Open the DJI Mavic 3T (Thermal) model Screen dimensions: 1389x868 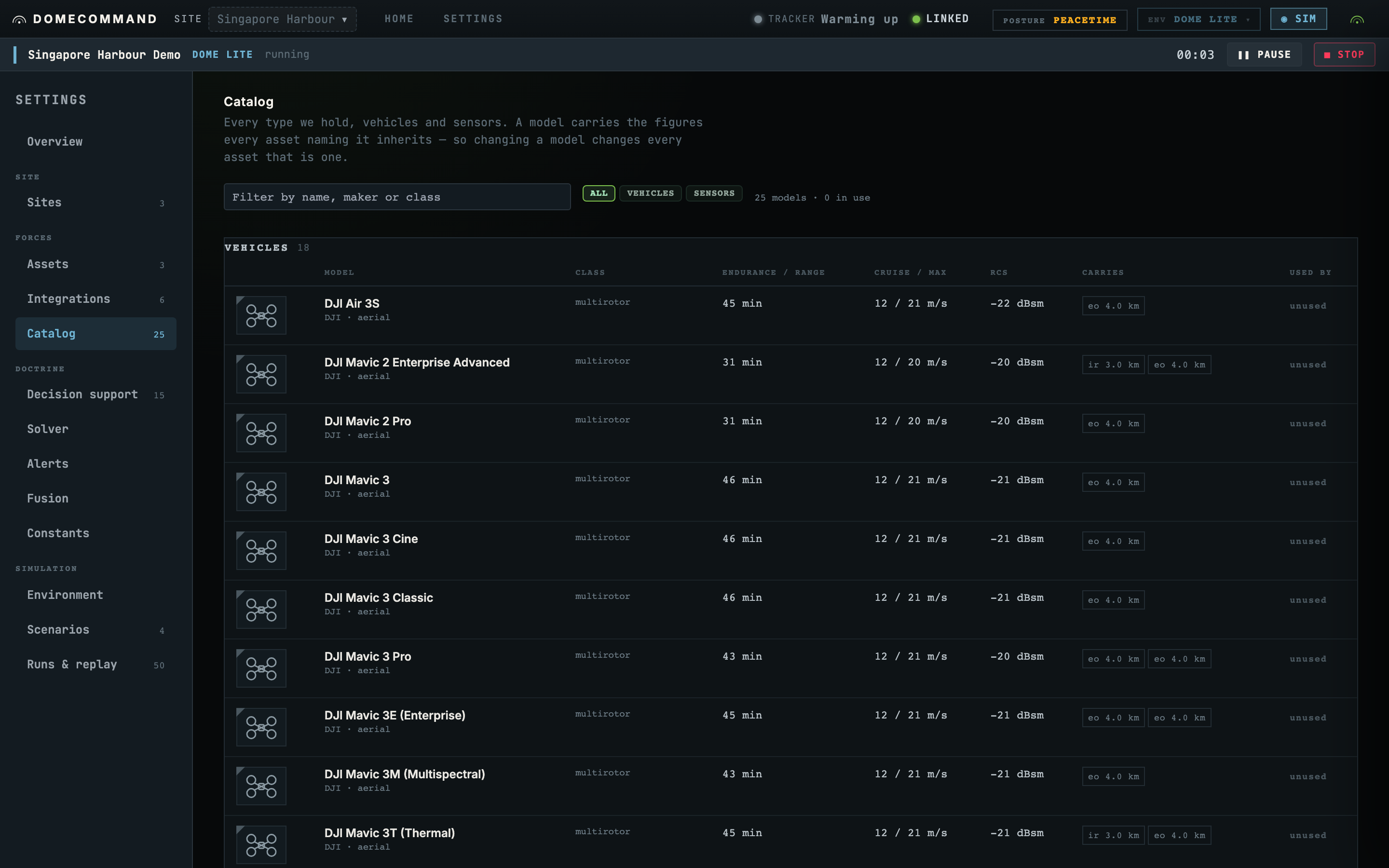(x=390, y=833)
